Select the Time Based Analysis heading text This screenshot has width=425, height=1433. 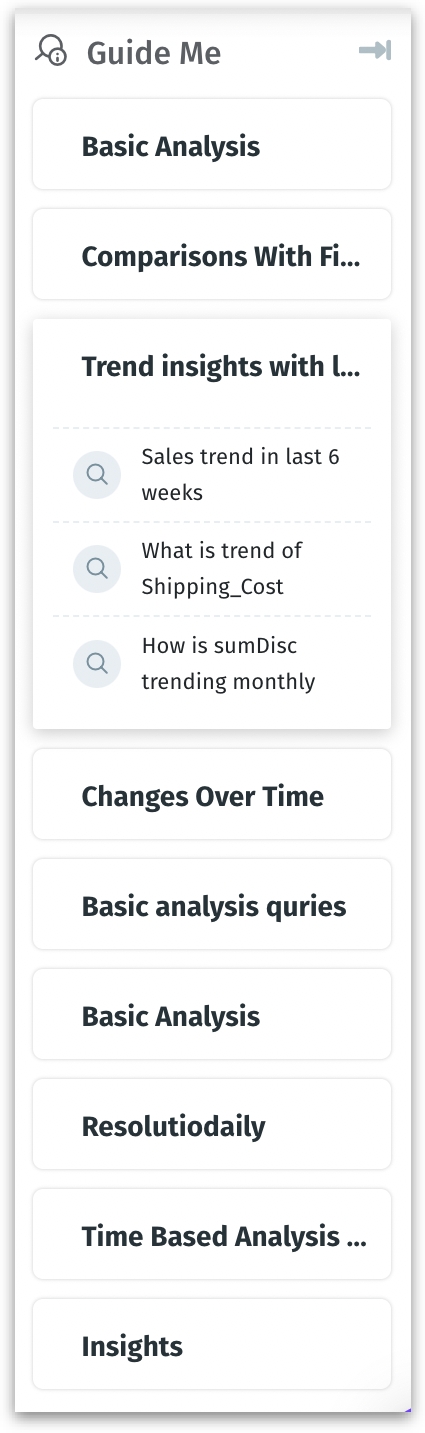pos(224,1237)
